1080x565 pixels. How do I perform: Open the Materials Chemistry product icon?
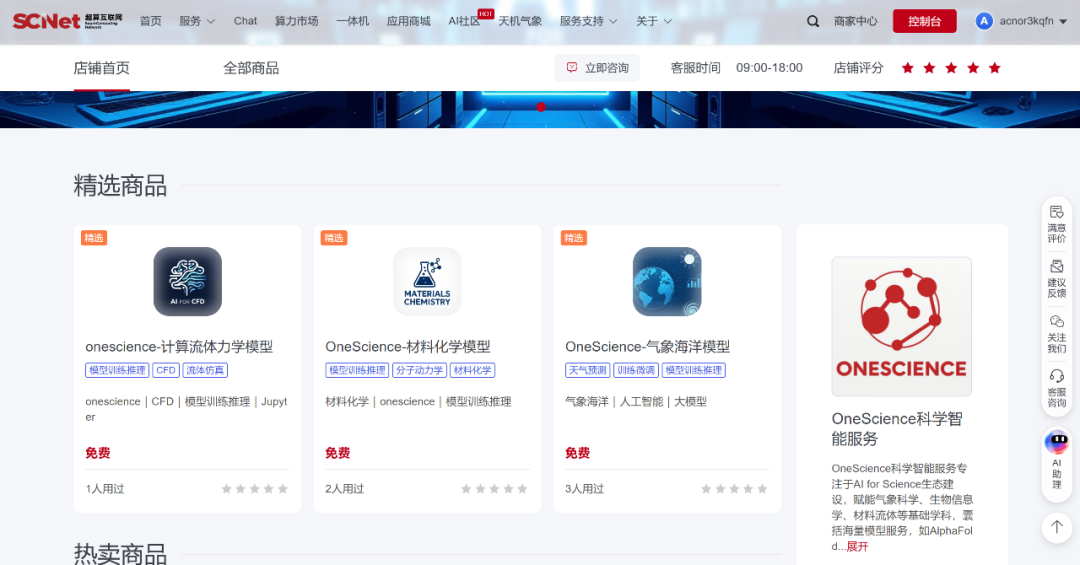(x=427, y=282)
